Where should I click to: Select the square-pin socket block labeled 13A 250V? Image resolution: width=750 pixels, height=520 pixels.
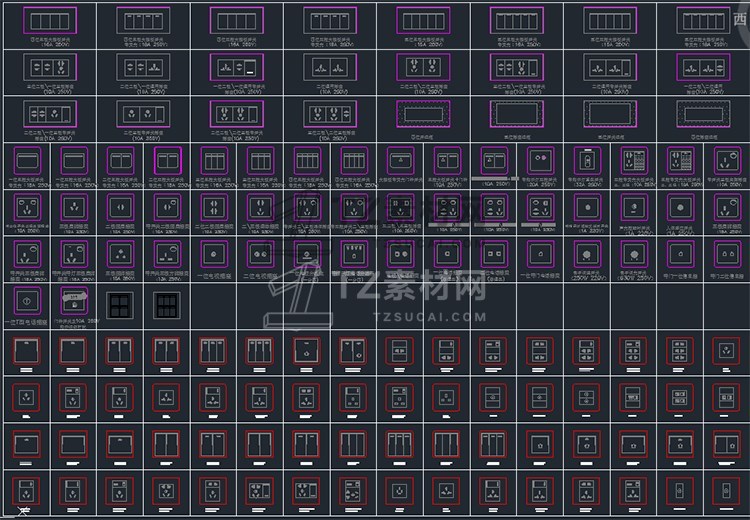(x=167, y=254)
